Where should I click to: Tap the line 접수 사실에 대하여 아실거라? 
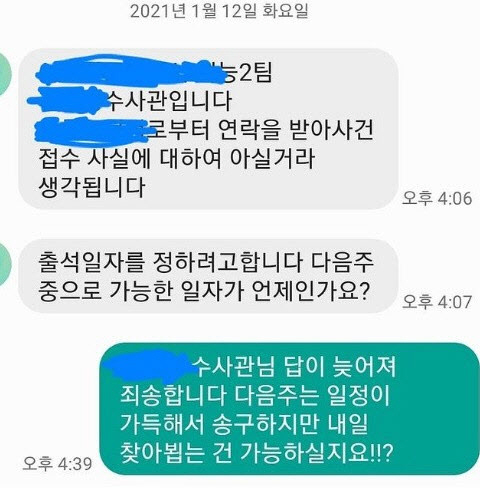pos(177,159)
